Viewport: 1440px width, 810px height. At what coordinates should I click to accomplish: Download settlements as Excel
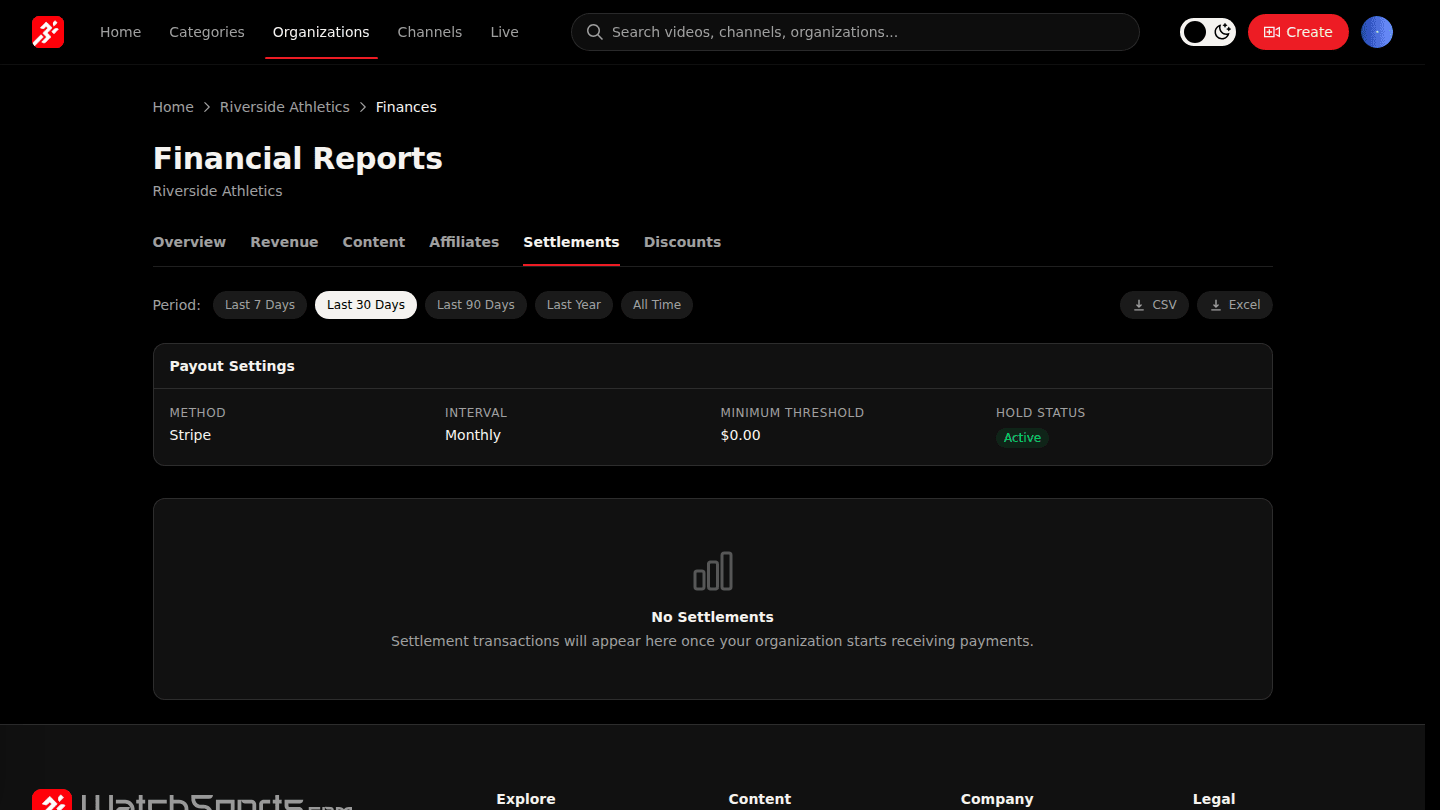(1235, 305)
